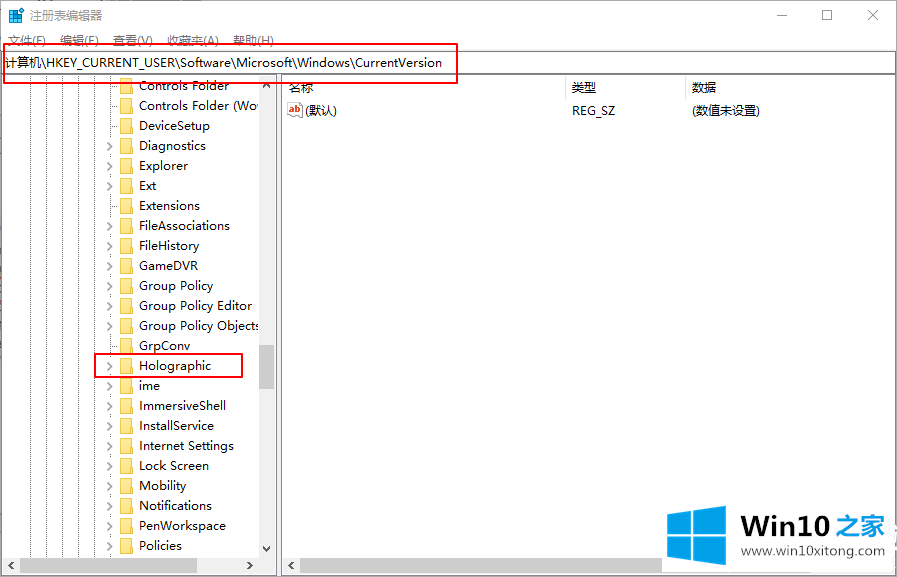Expand the Internet Settings key
This screenshot has width=897, height=577.
click(x=109, y=447)
